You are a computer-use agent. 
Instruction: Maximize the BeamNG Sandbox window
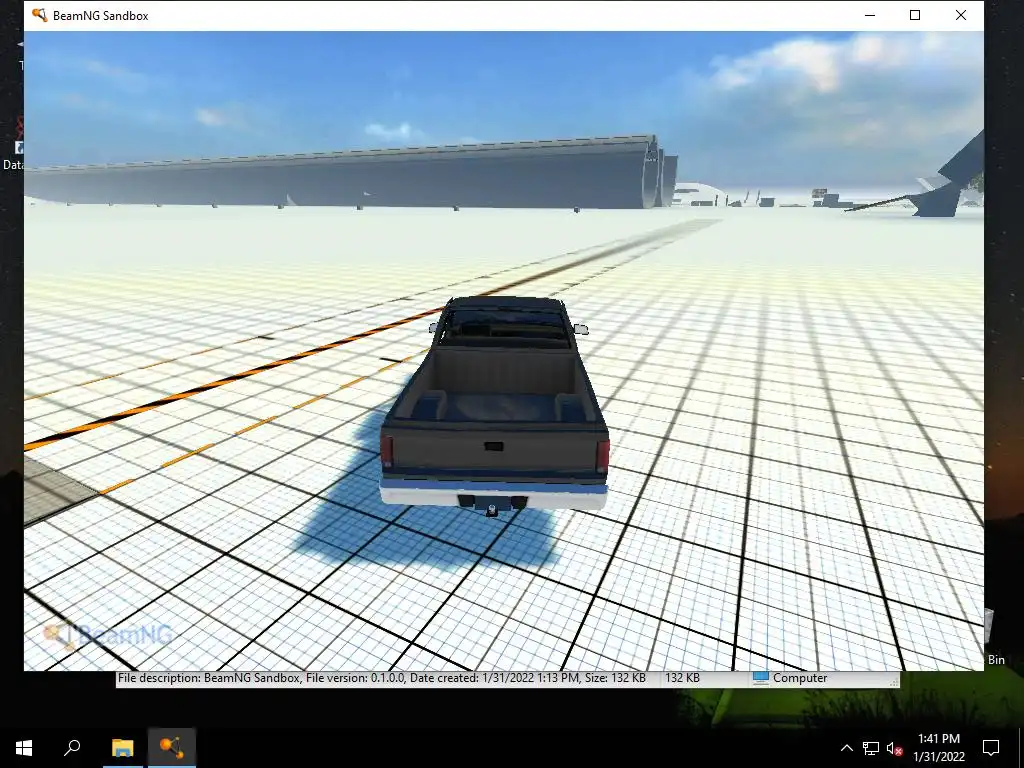[x=915, y=15]
